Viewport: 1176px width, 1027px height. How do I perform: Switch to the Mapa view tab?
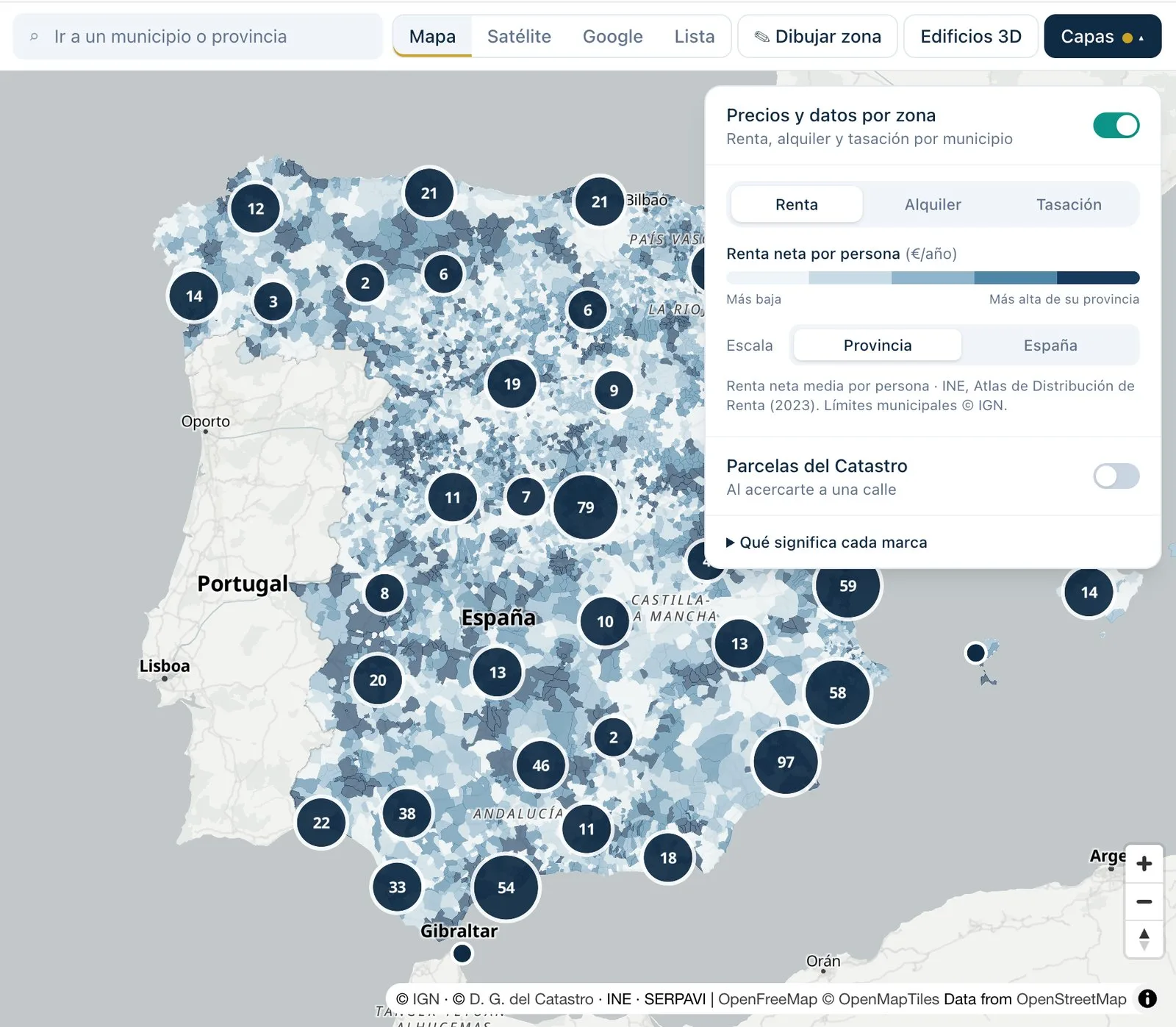point(432,37)
